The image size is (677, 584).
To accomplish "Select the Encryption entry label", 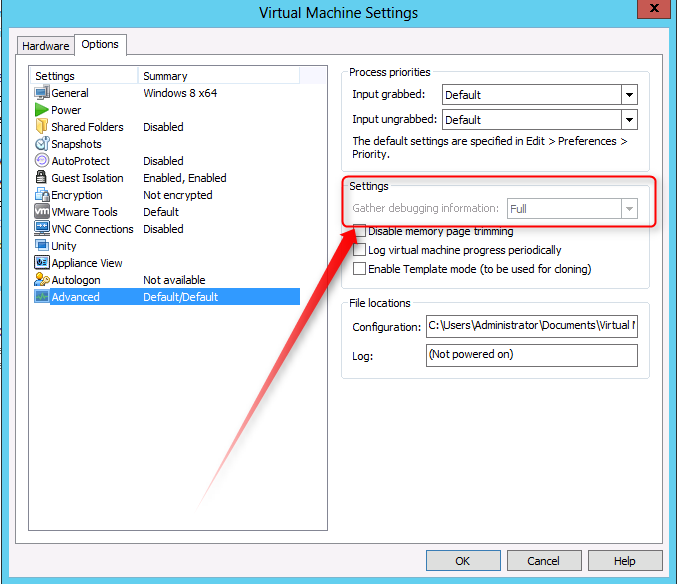I will point(77,195).
